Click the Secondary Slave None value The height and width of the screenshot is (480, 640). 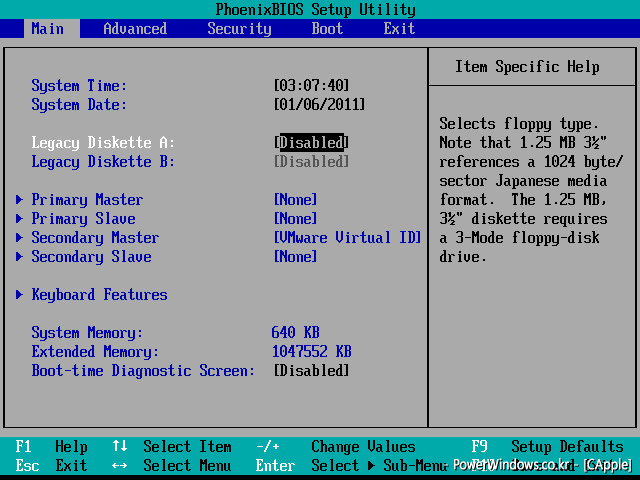coord(296,256)
